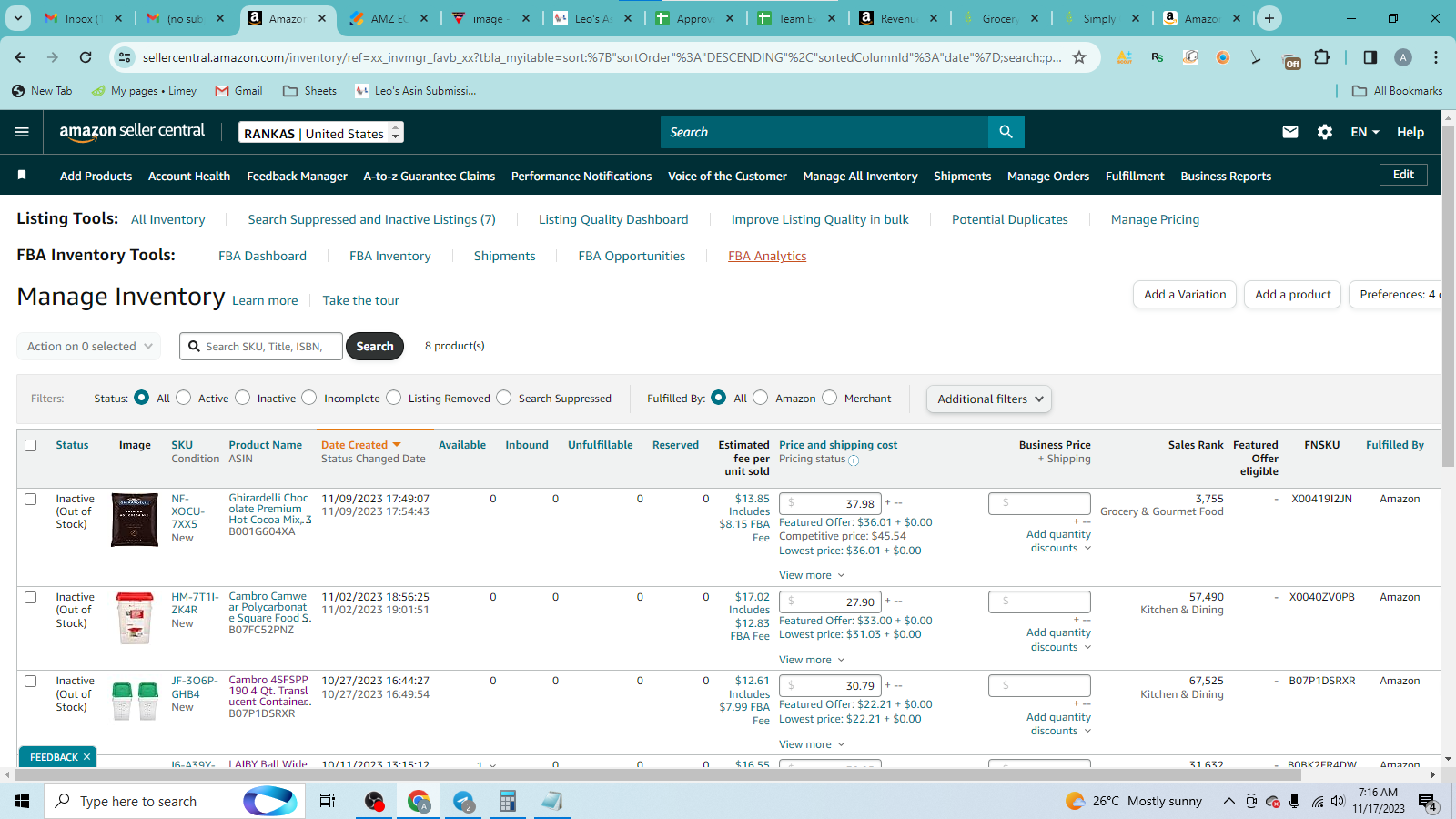Screen dimensions: 1456x819
Task: Open Chrome three-dot menu
Action: tap(1436, 57)
